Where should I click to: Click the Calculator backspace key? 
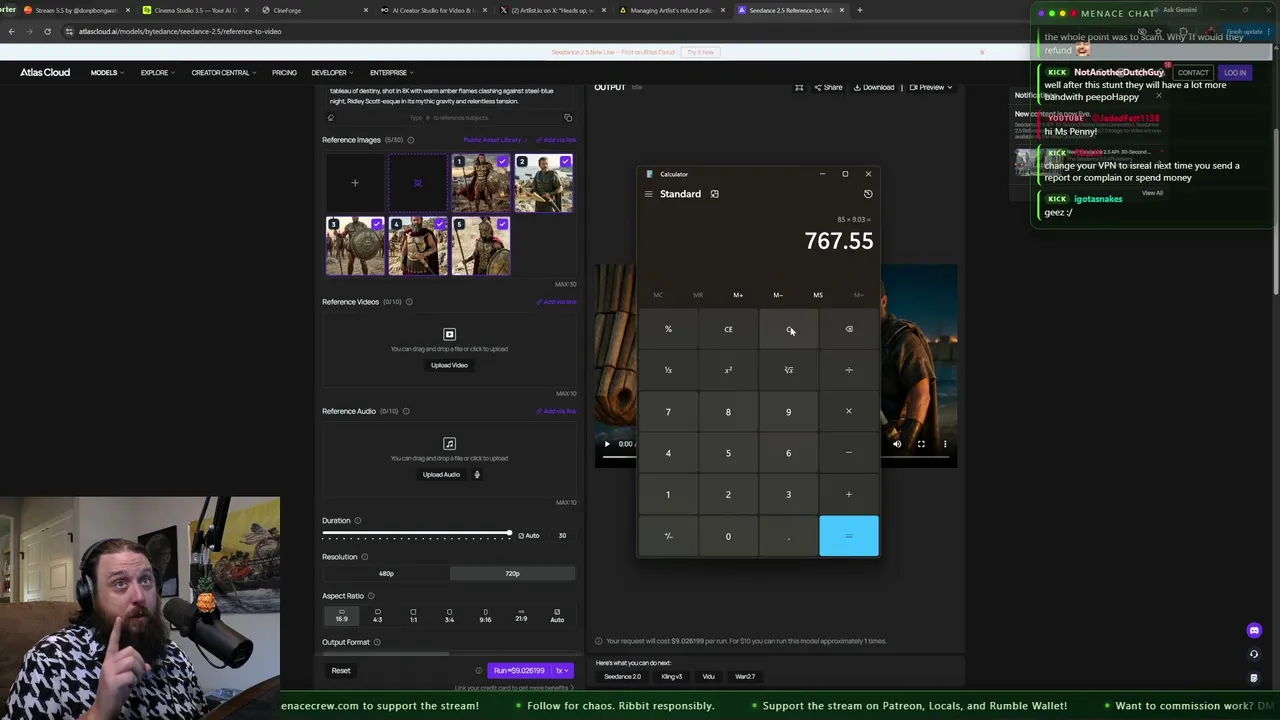[849, 329]
